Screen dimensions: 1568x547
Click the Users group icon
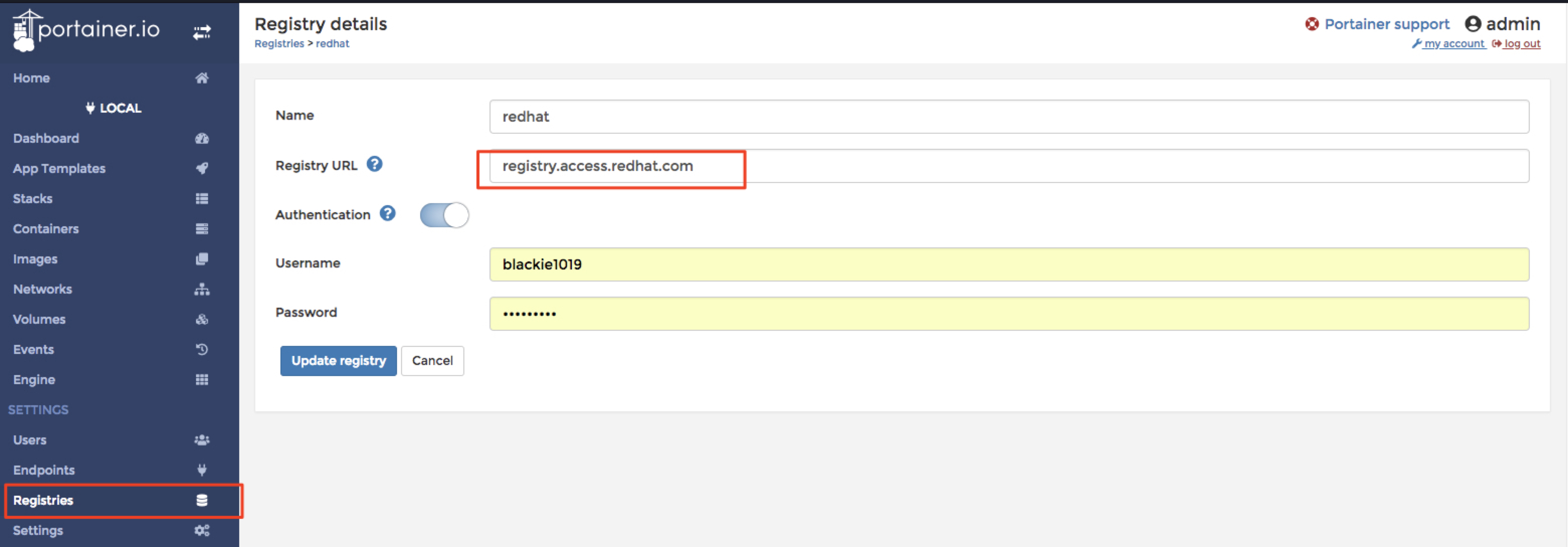click(x=202, y=440)
